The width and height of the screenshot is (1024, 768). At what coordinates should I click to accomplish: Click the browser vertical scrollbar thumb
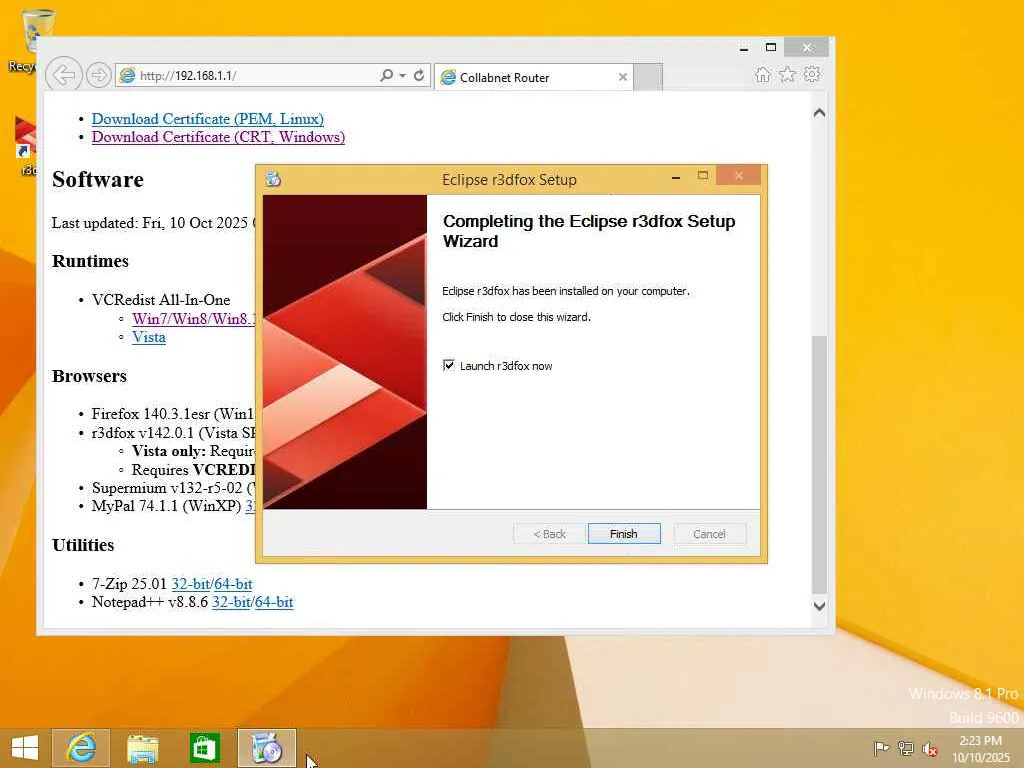click(x=819, y=464)
